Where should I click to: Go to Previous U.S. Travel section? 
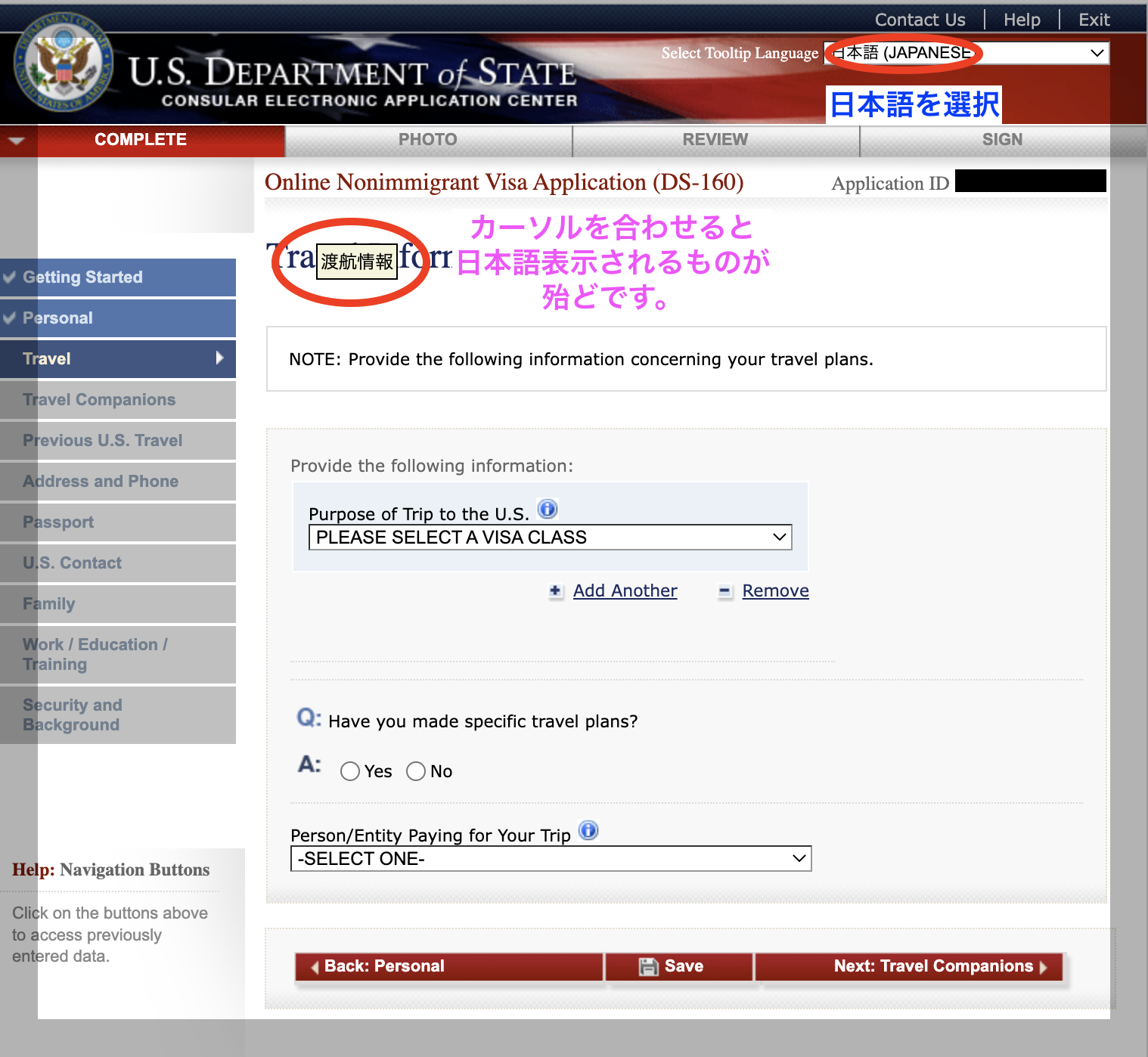pyautogui.click(x=118, y=441)
